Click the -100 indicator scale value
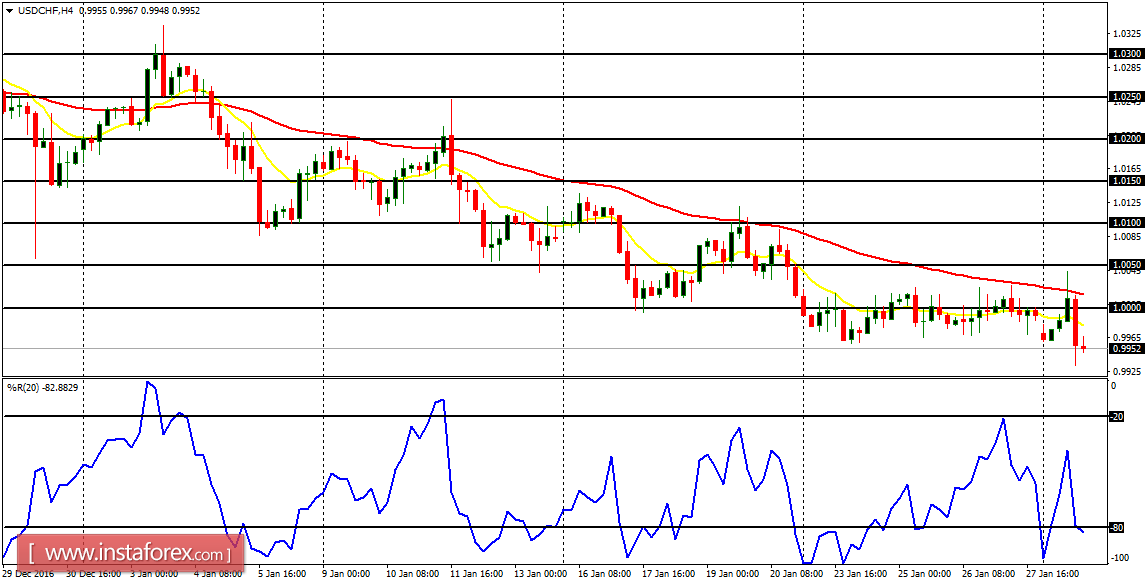Screen dimensions: 1147x585 point(1120,558)
